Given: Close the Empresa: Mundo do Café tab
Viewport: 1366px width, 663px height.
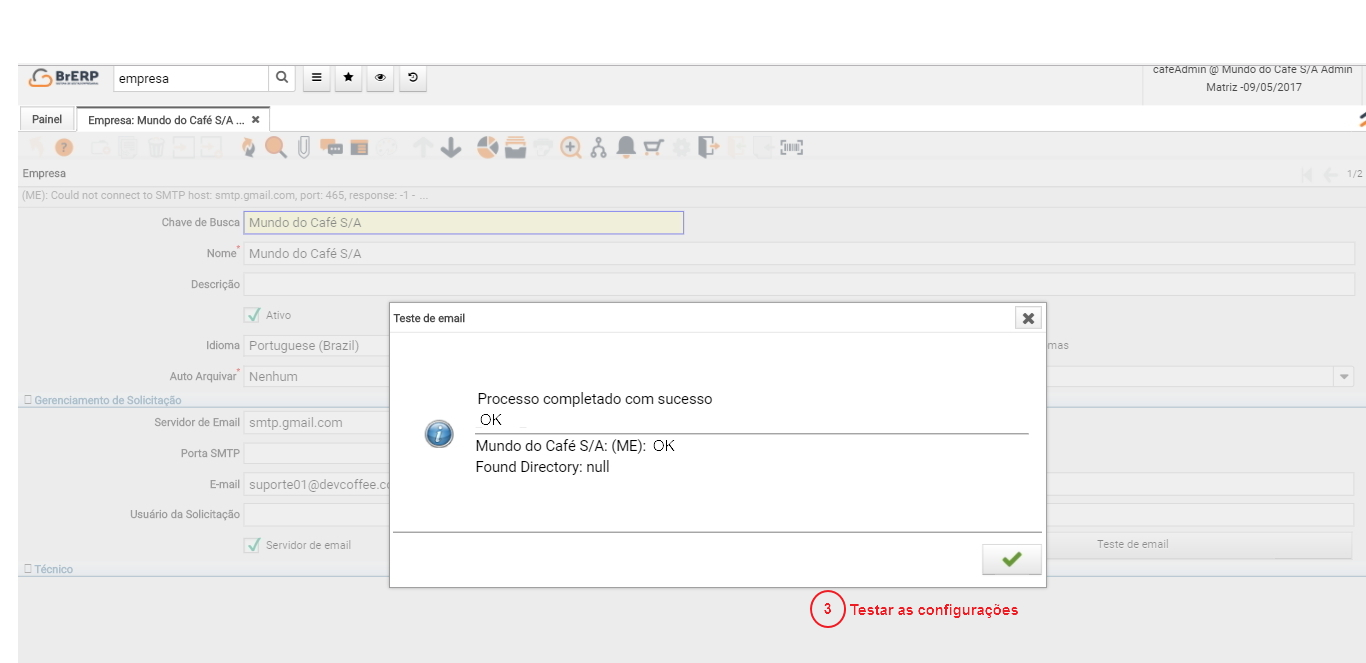Looking at the screenshot, I should click(x=256, y=120).
